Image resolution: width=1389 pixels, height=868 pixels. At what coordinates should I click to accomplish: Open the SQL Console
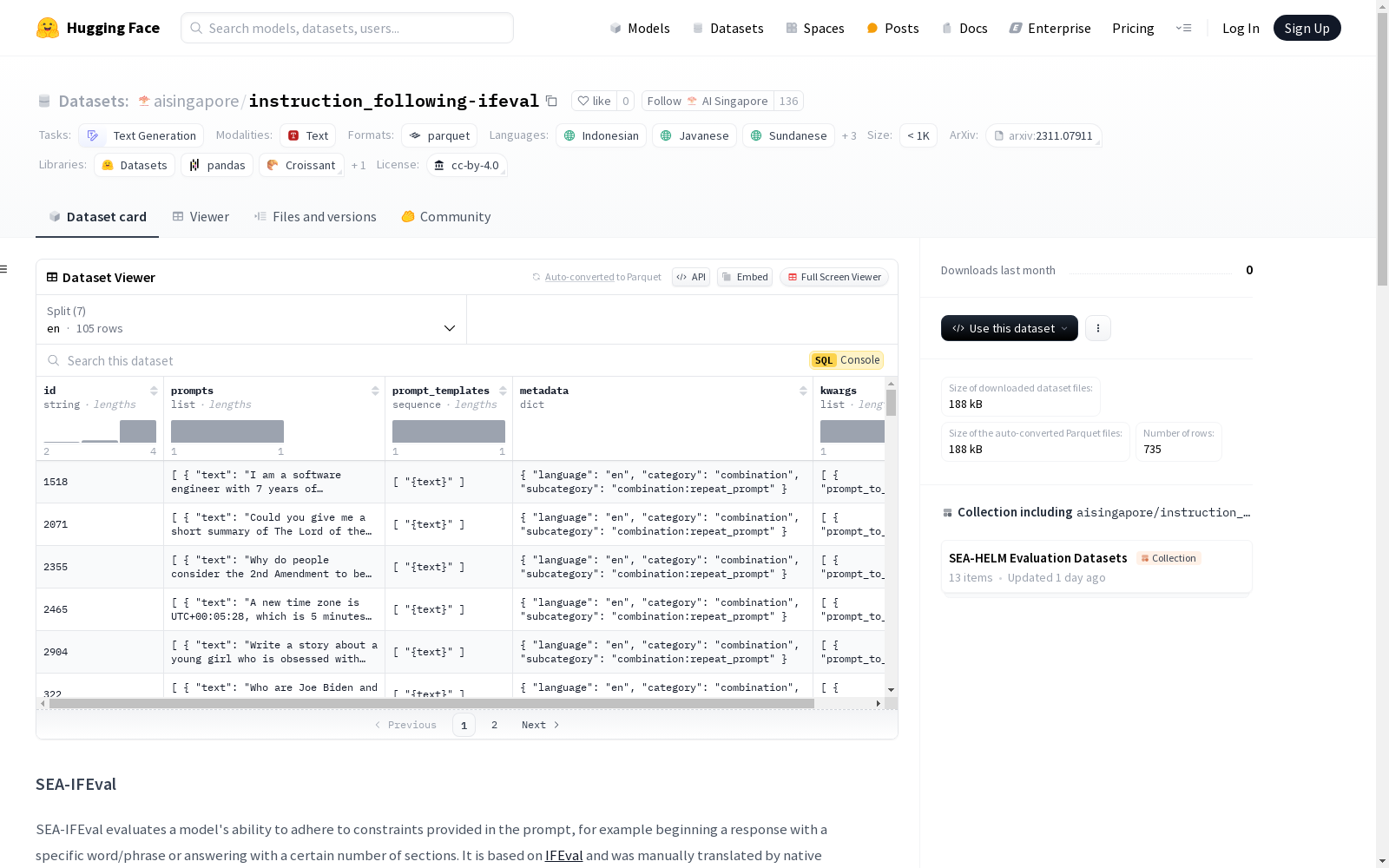(x=846, y=360)
